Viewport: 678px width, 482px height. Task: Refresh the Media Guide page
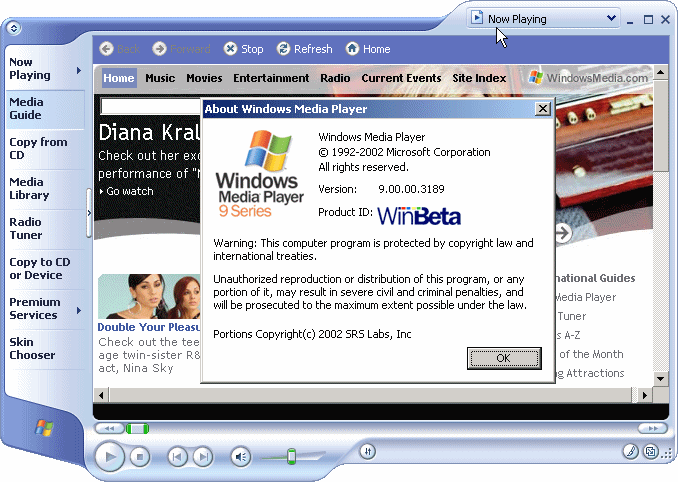tap(305, 49)
